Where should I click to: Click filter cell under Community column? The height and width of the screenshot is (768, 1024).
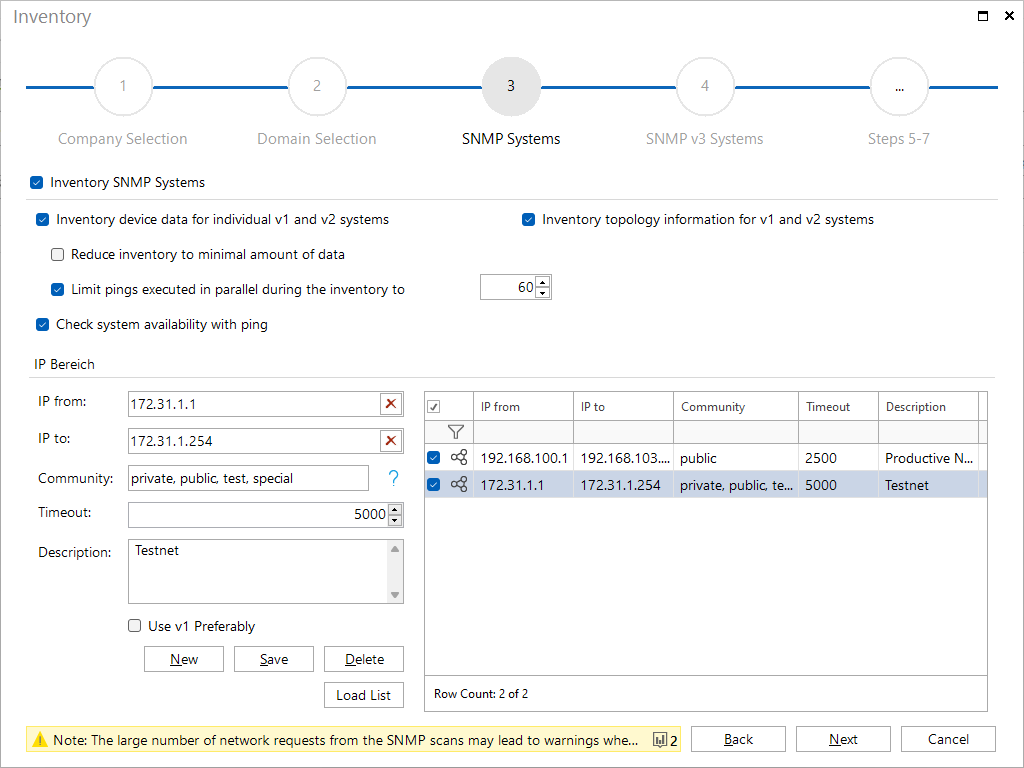736,432
